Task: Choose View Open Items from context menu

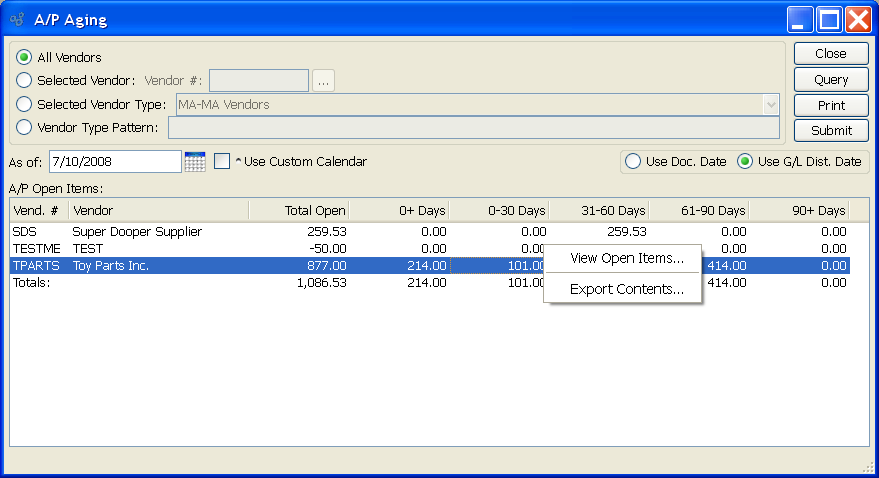Action: [x=626, y=258]
